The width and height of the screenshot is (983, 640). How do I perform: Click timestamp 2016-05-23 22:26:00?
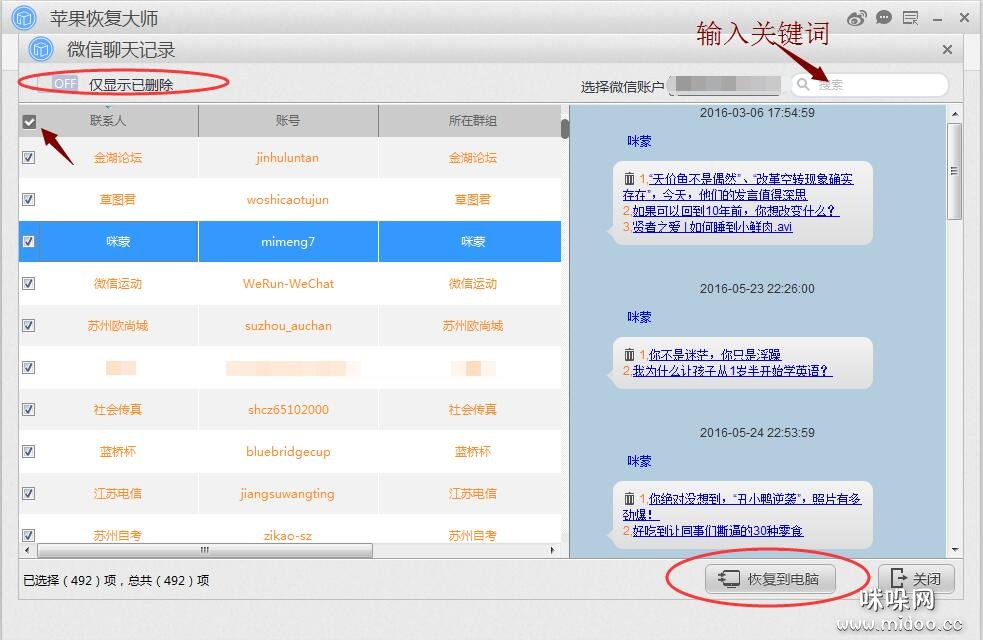point(757,288)
